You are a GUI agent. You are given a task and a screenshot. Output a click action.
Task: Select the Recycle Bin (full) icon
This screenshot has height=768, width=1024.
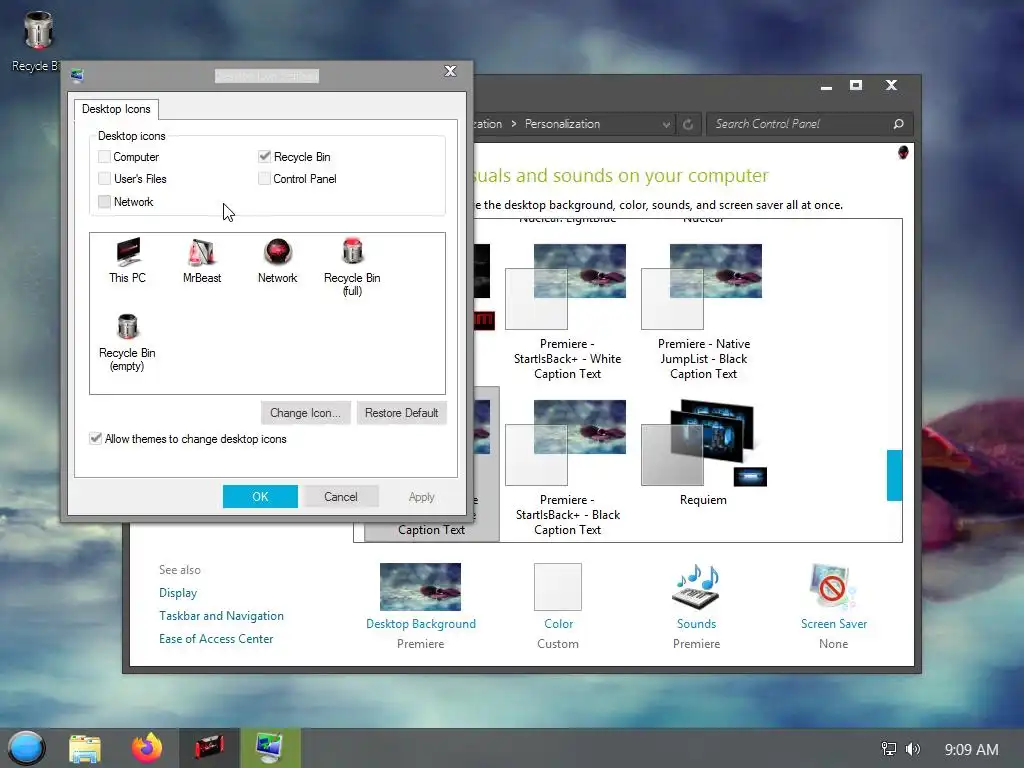352,267
